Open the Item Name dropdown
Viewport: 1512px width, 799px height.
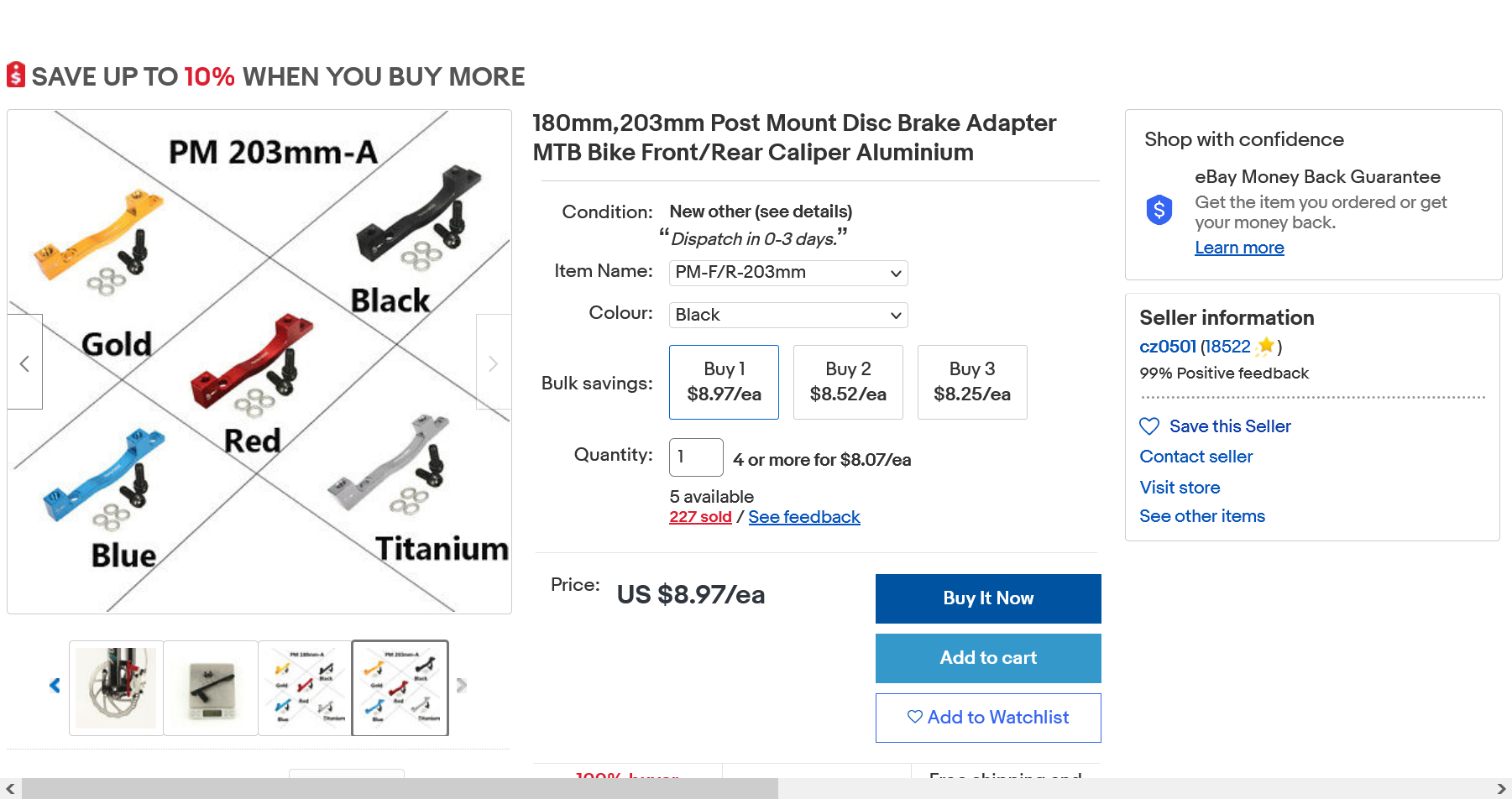788,273
